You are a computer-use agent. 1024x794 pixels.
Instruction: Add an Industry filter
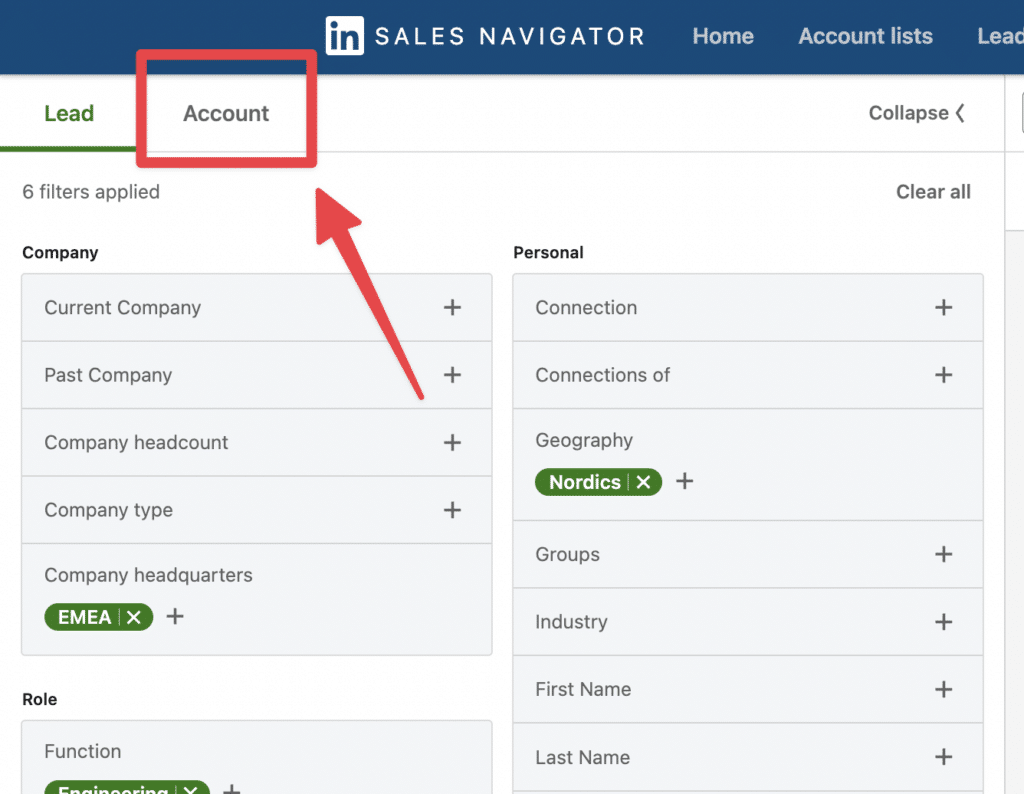click(x=944, y=622)
